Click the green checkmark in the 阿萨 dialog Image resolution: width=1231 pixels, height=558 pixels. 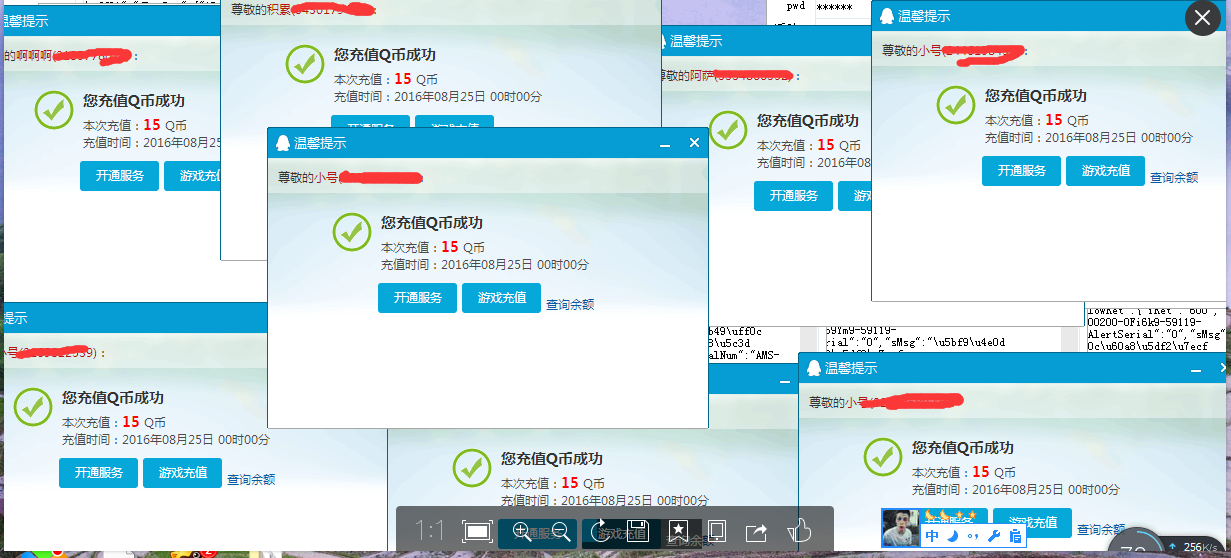coord(729,129)
